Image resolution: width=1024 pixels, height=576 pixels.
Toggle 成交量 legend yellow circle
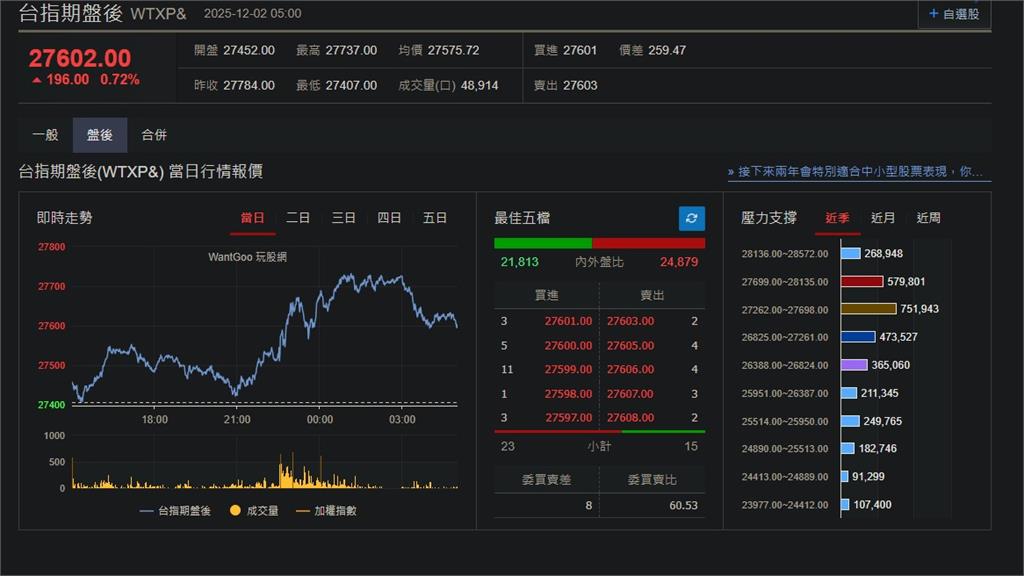click(236, 510)
